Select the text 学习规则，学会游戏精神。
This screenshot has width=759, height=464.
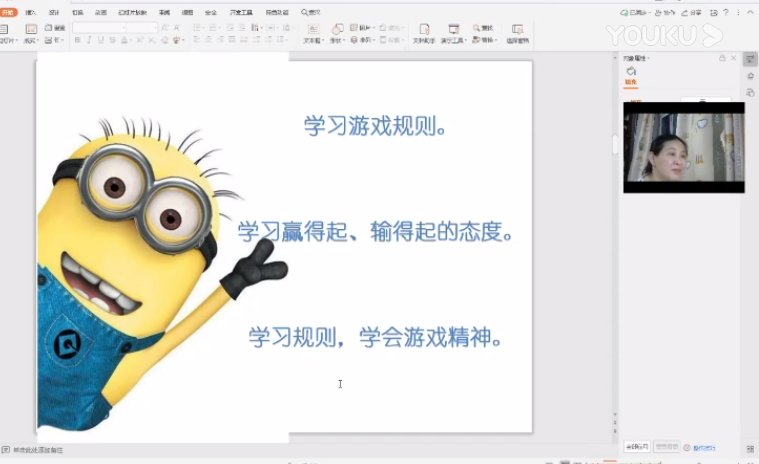click(376, 337)
